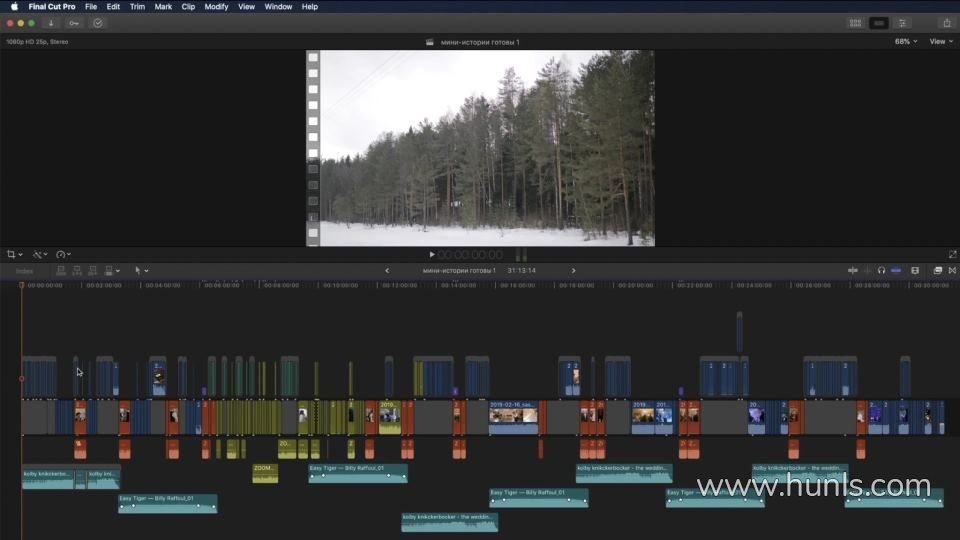Select the yellow ZOOM audio clip
960x540 pixels.
pyautogui.click(x=265, y=473)
